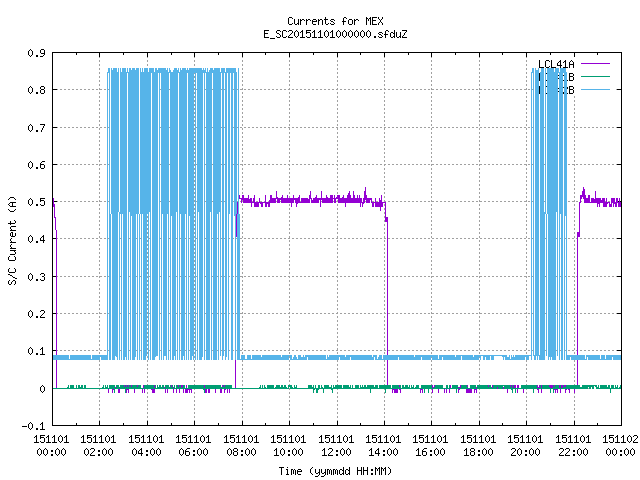
Task: Click the x-axis time label '16:00'
Action: coord(430,452)
